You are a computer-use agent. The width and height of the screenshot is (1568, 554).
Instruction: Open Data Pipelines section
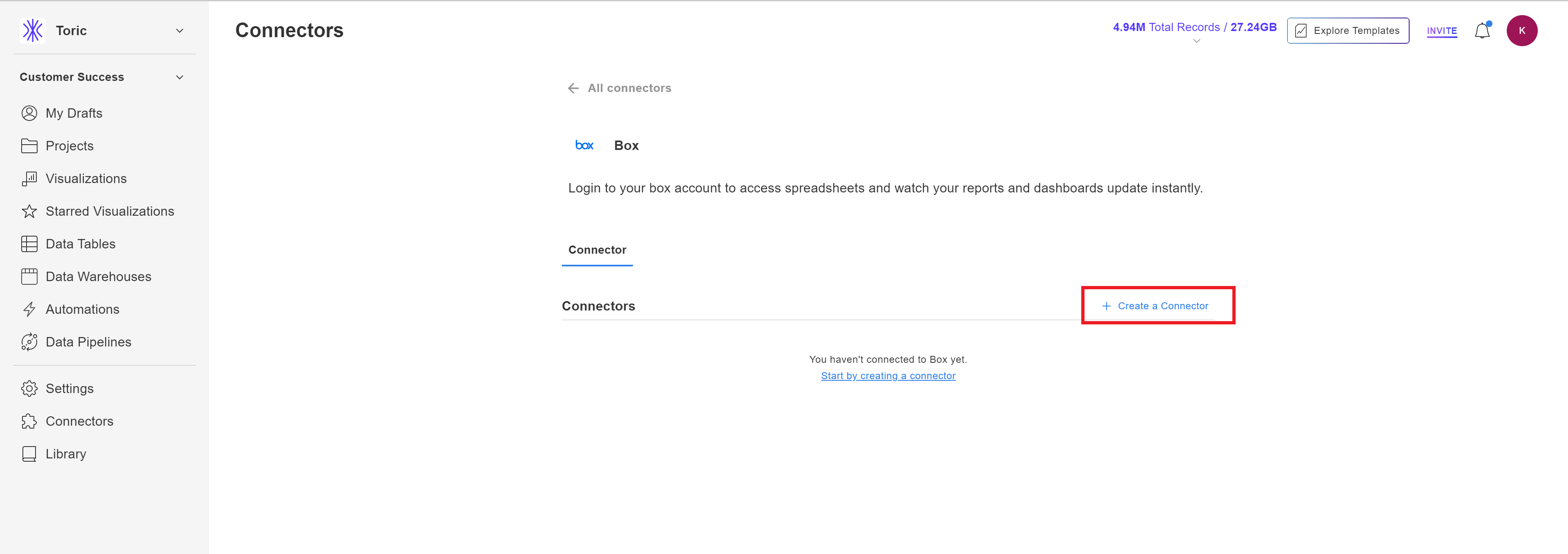pyautogui.click(x=88, y=342)
